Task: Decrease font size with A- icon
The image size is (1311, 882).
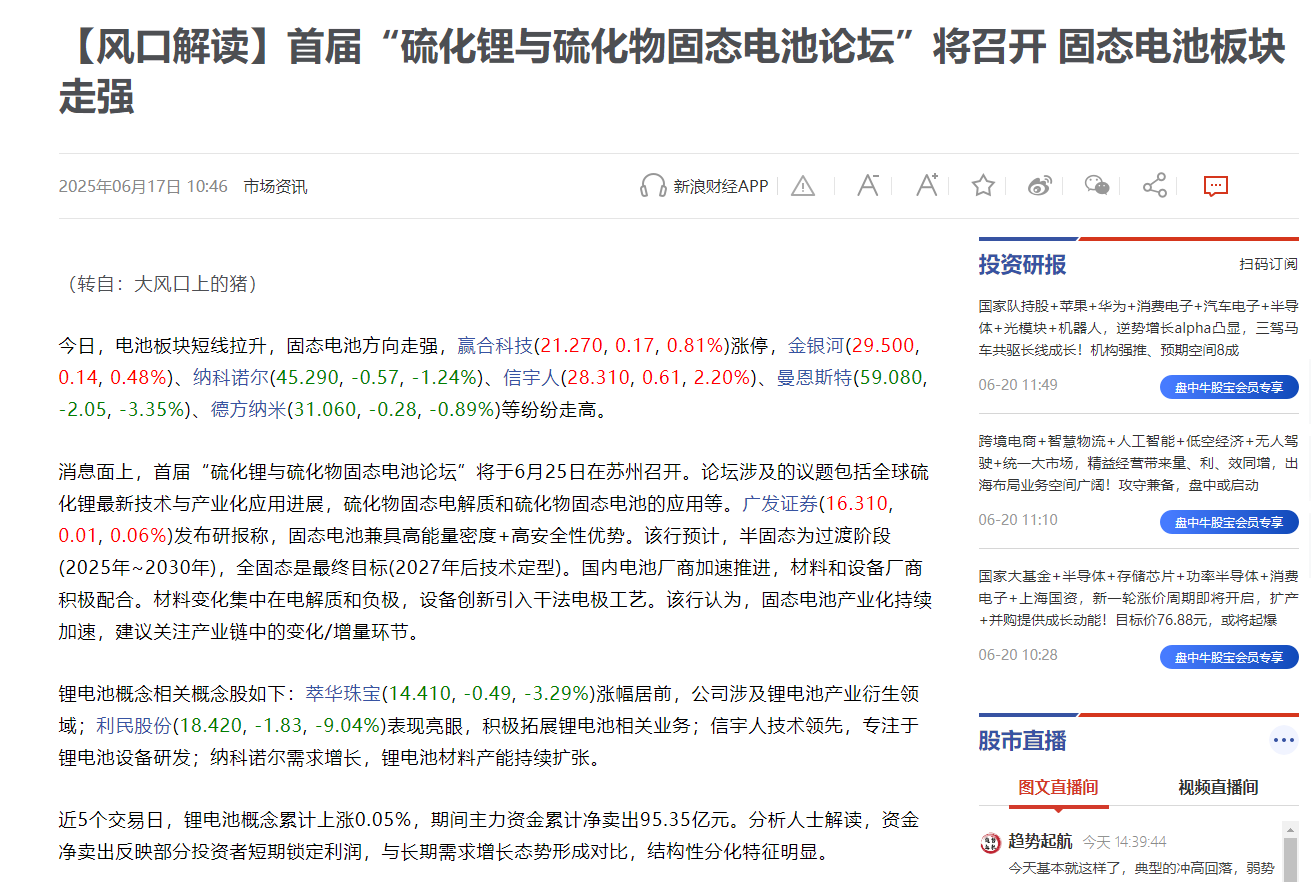Action: point(867,185)
